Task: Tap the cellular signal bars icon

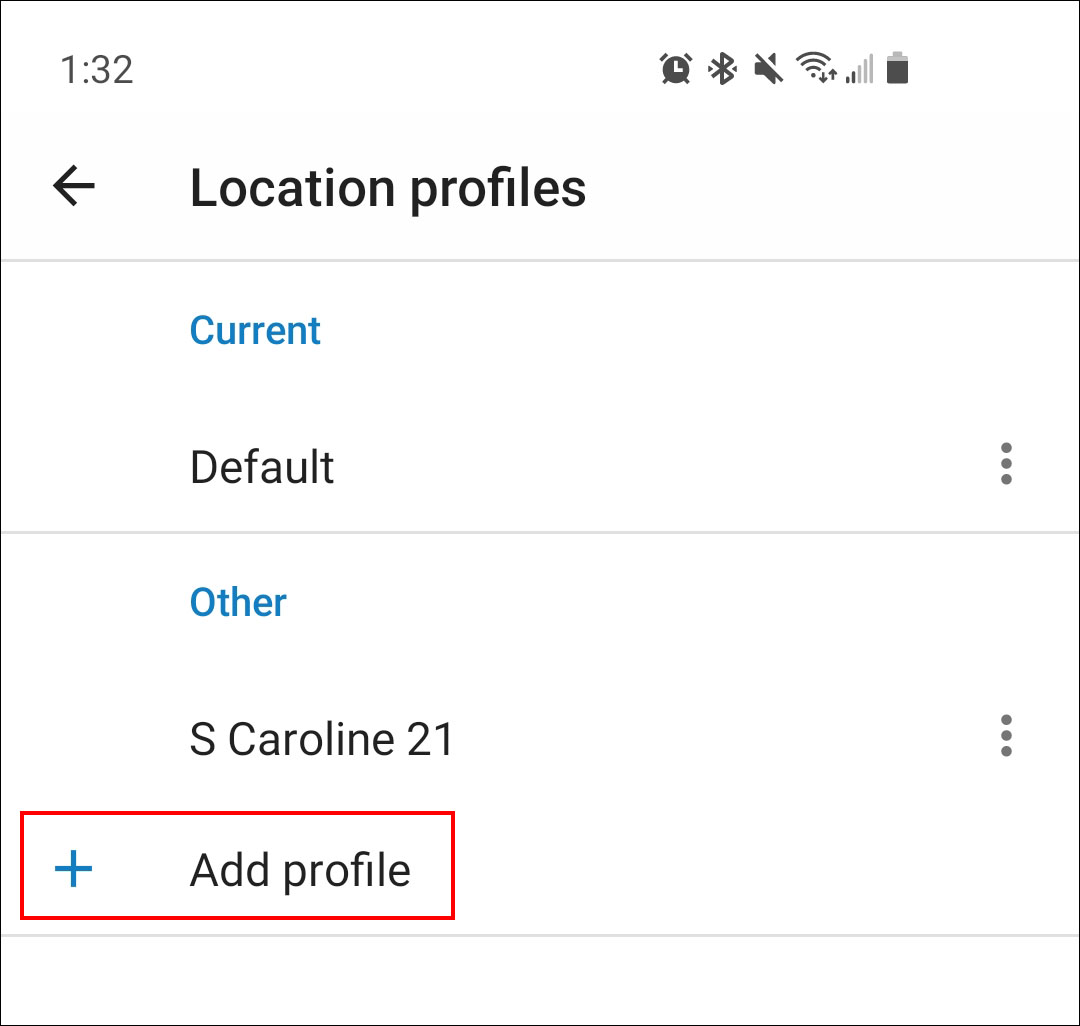Action: pyautogui.click(x=860, y=68)
